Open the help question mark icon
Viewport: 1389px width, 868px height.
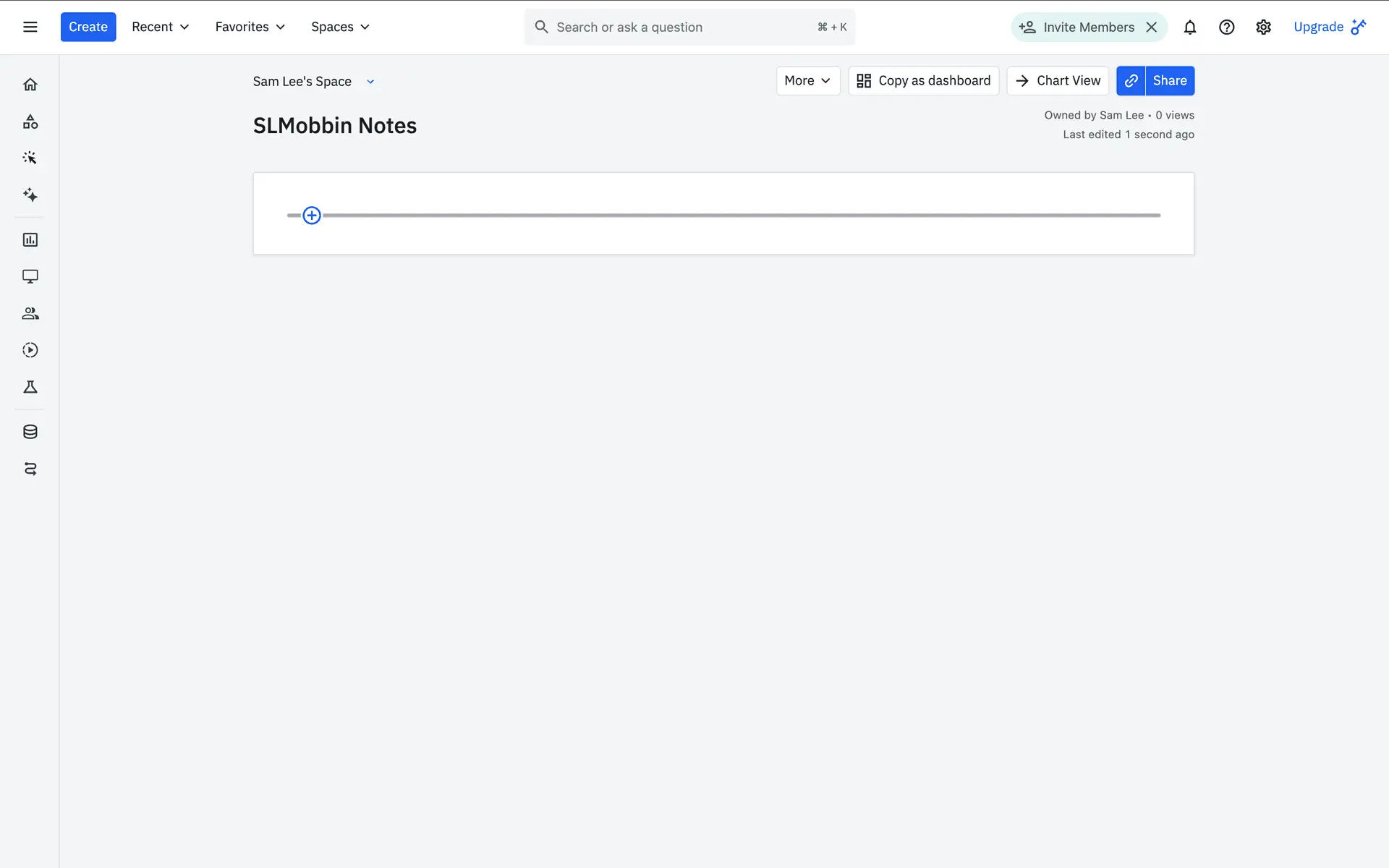pyautogui.click(x=1226, y=27)
